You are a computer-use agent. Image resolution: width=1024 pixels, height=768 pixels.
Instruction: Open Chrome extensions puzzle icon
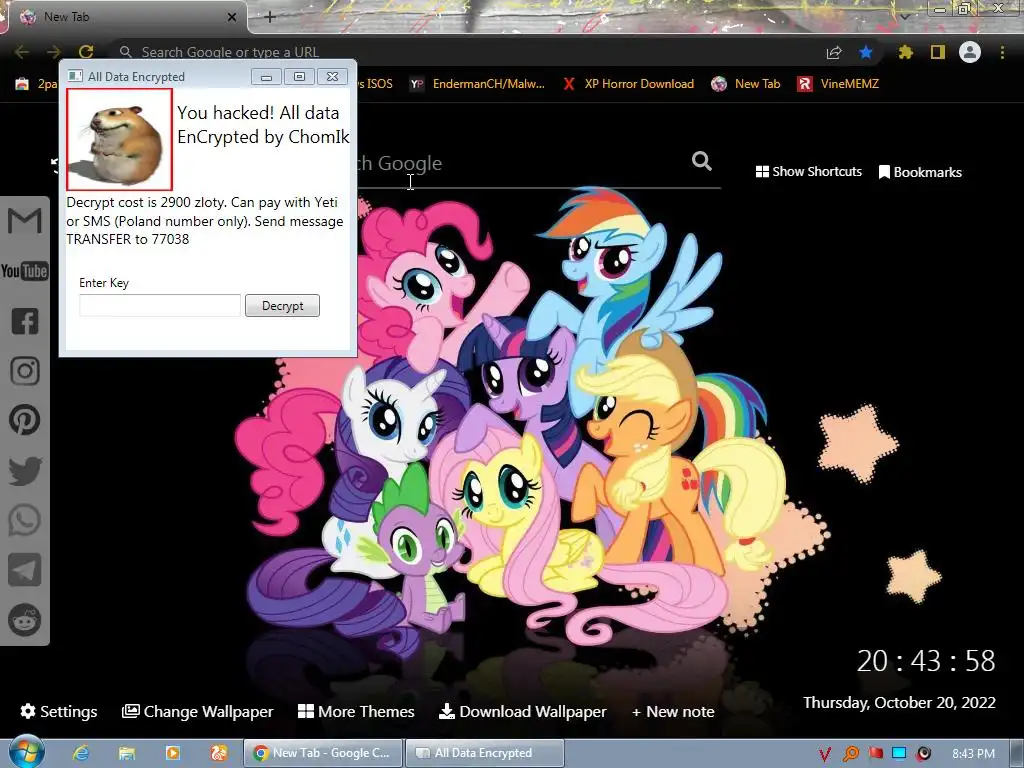tap(906, 52)
